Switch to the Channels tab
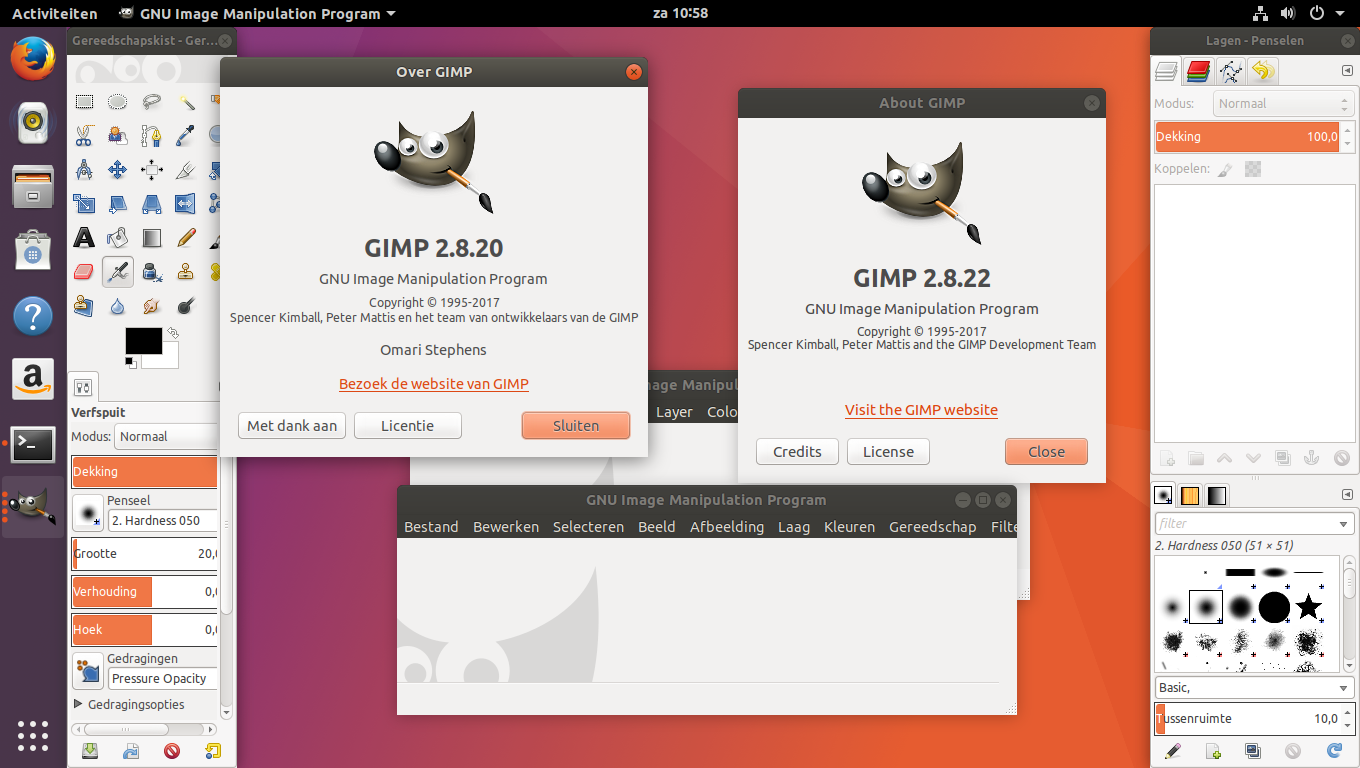Viewport: 1360px width, 768px height. pyautogui.click(x=1198, y=71)
